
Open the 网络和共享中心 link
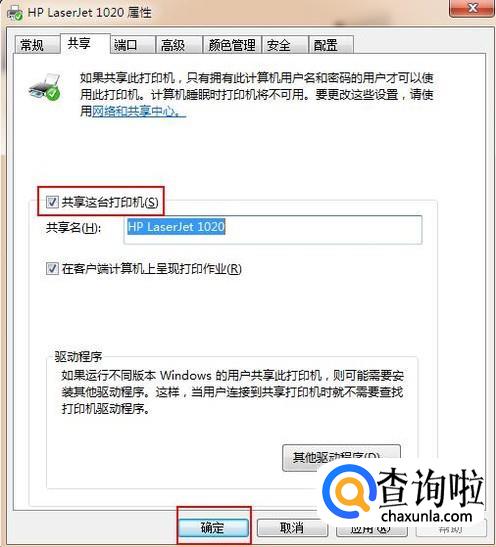coord(138,111)
